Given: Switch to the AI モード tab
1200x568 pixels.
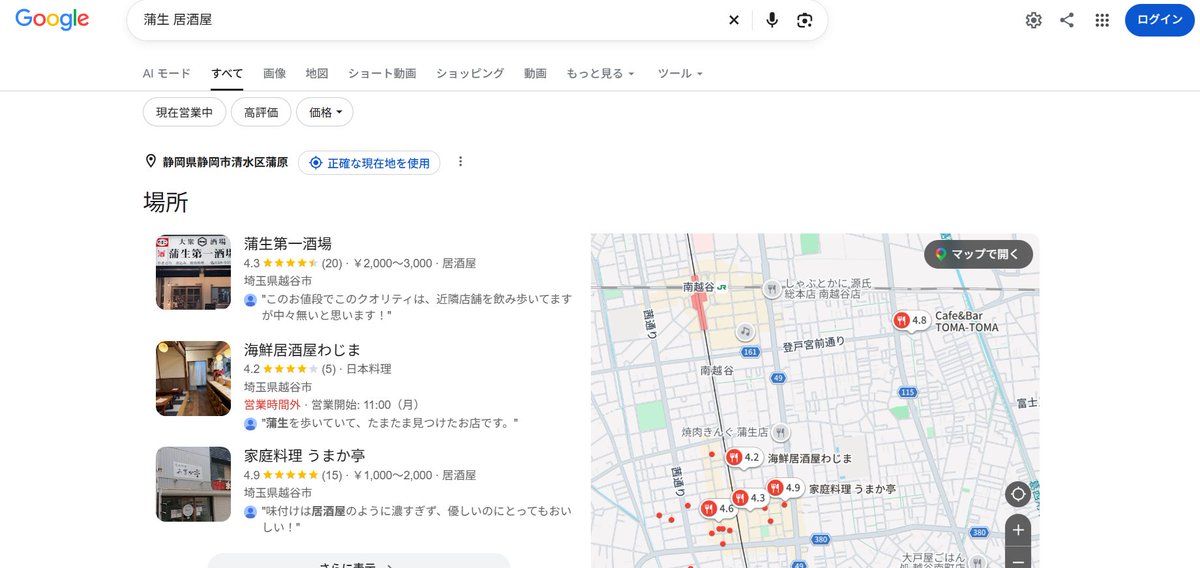Looking at the screenshot, I should coord(166,73).
